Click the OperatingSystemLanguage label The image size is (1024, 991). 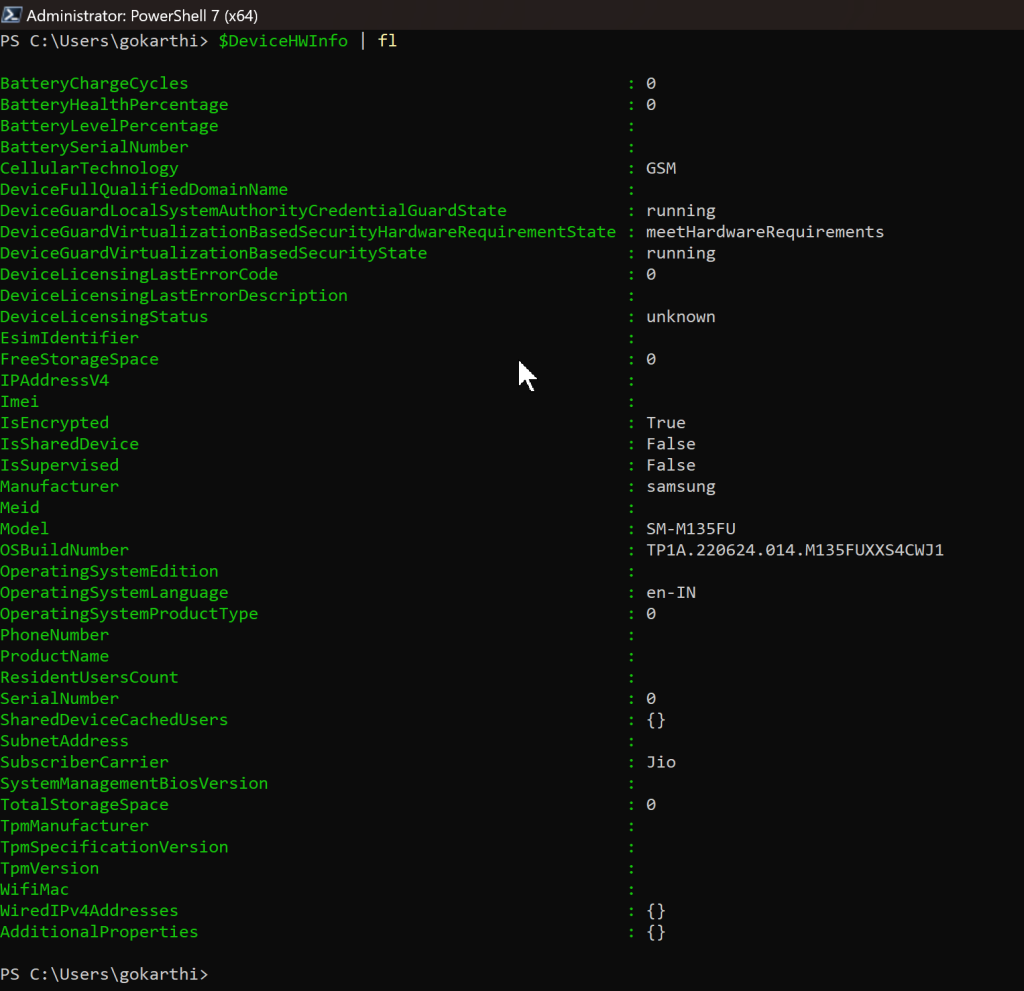pyautogui.click(x=114, y=593)
